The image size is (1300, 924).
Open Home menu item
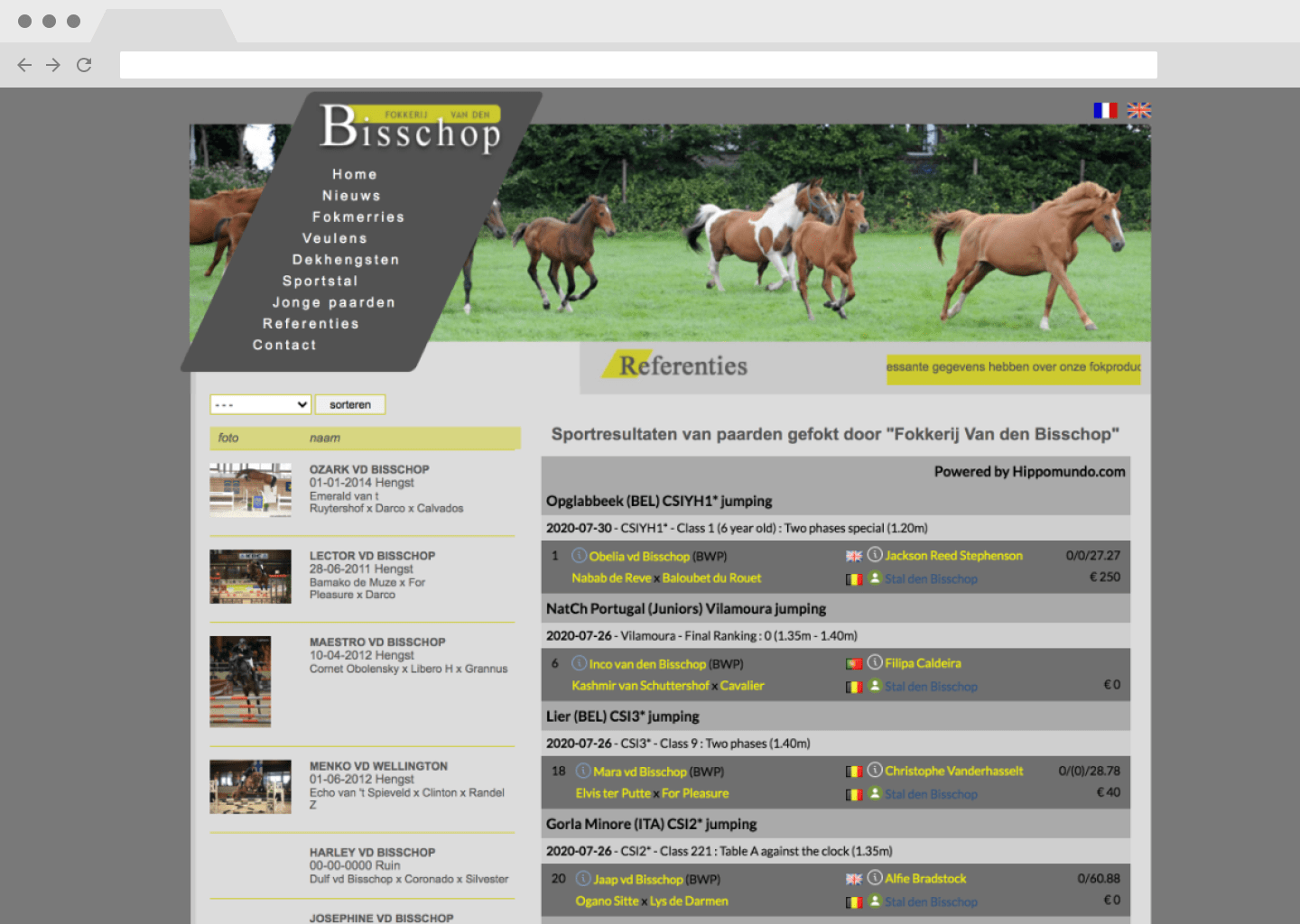pos(355,174)
